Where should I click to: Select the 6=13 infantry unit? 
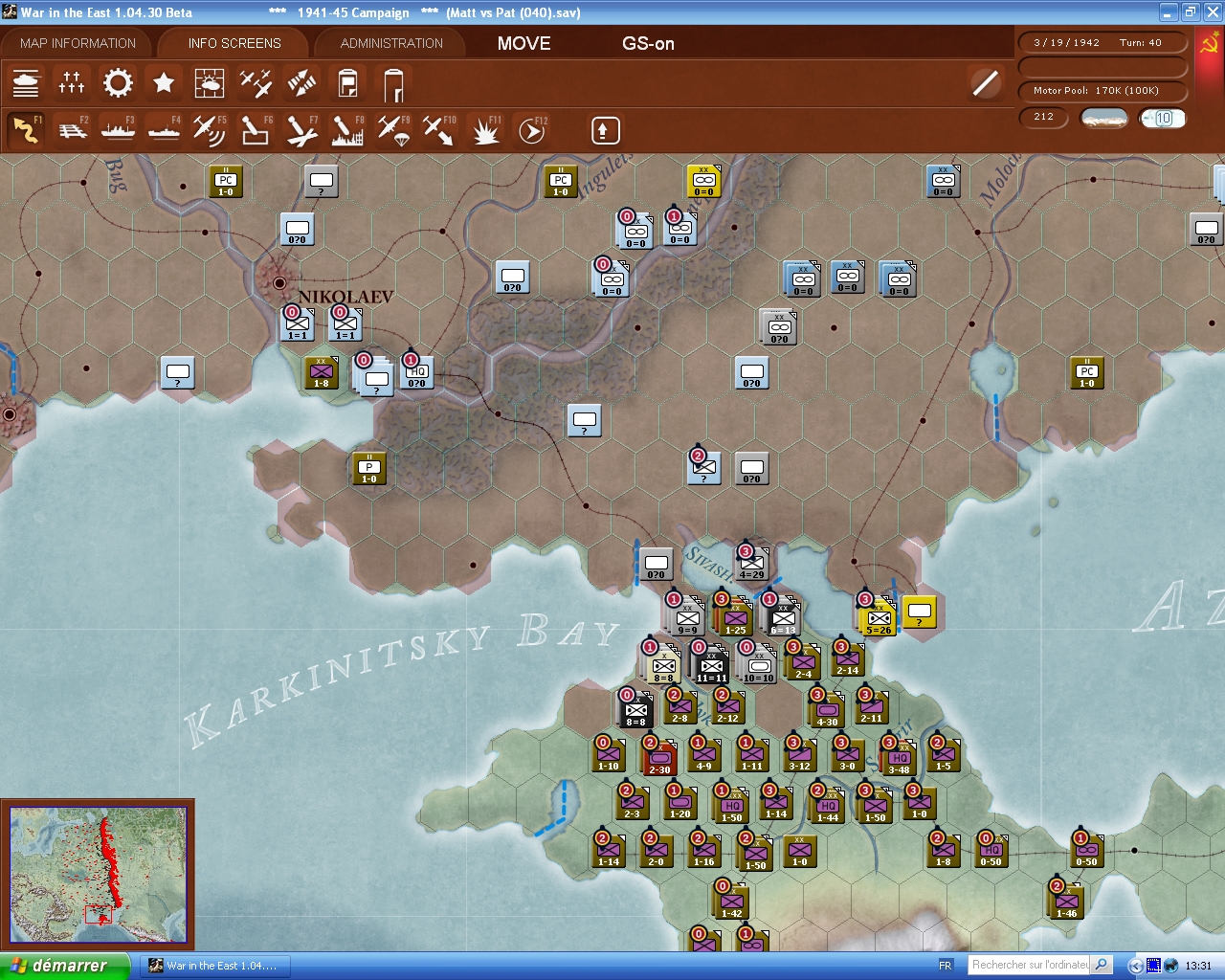(783, 618)
